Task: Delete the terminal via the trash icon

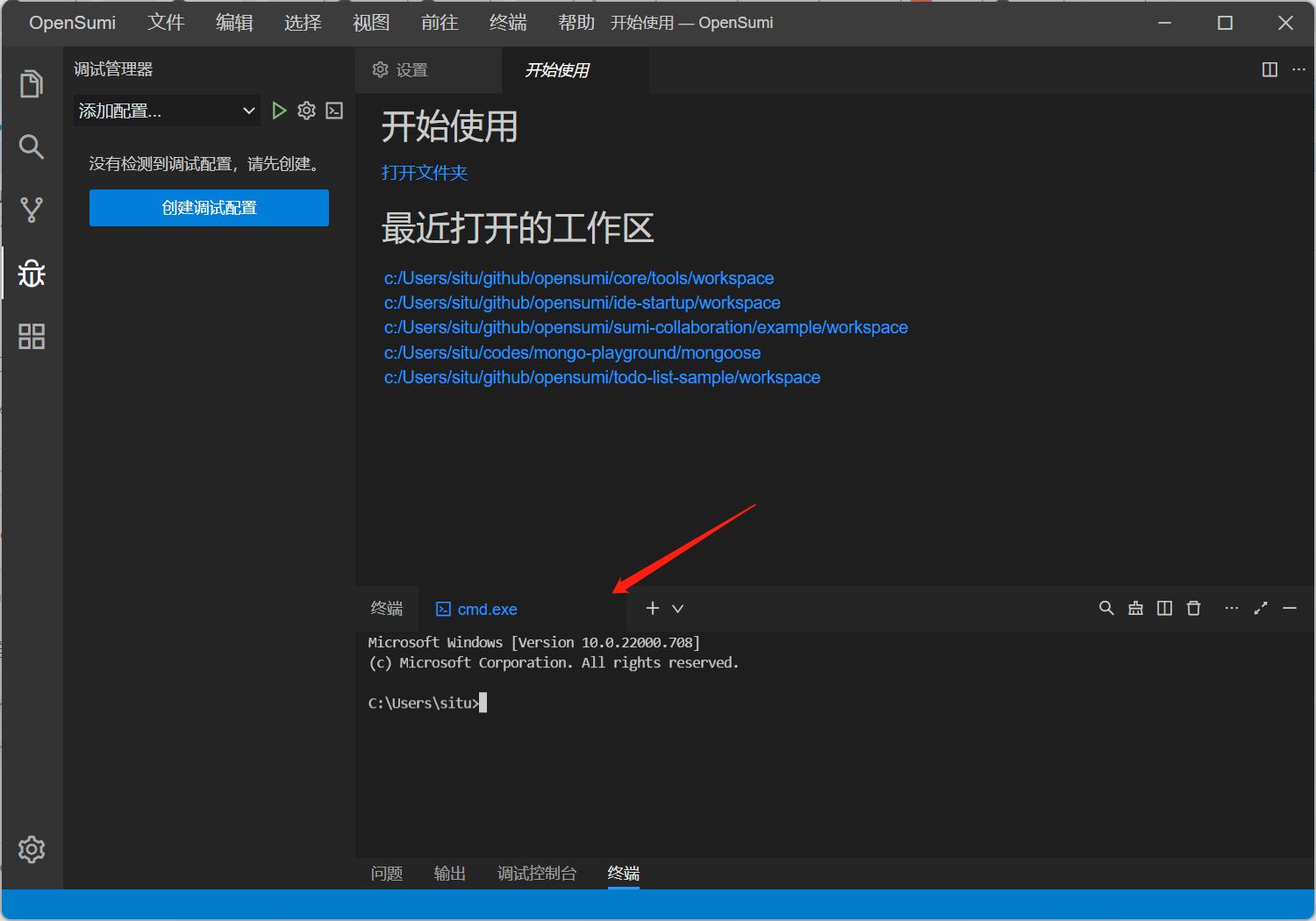Action: point(1193,608)
